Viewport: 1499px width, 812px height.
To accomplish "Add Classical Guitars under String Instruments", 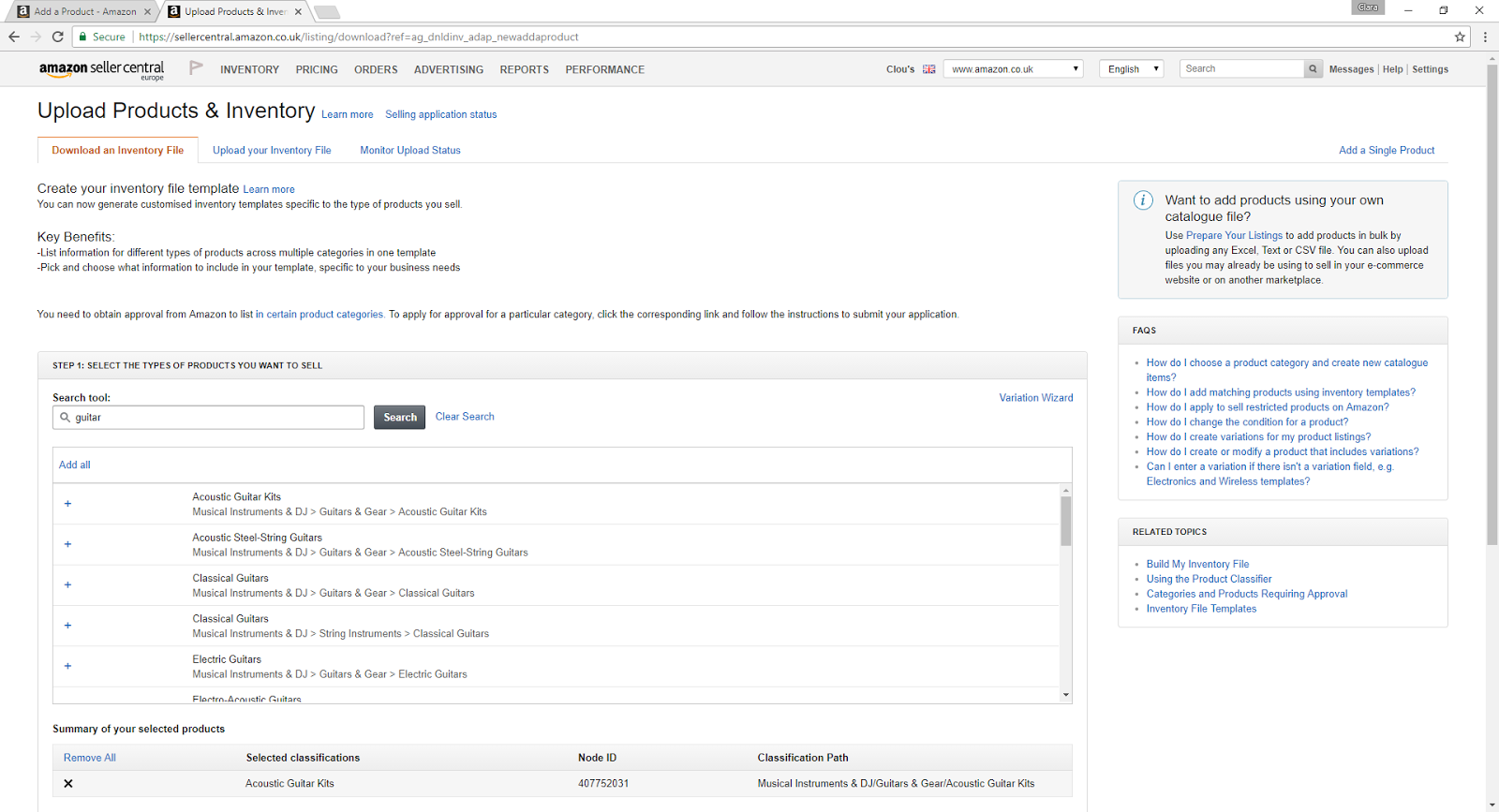I will [x=67, y=626].
